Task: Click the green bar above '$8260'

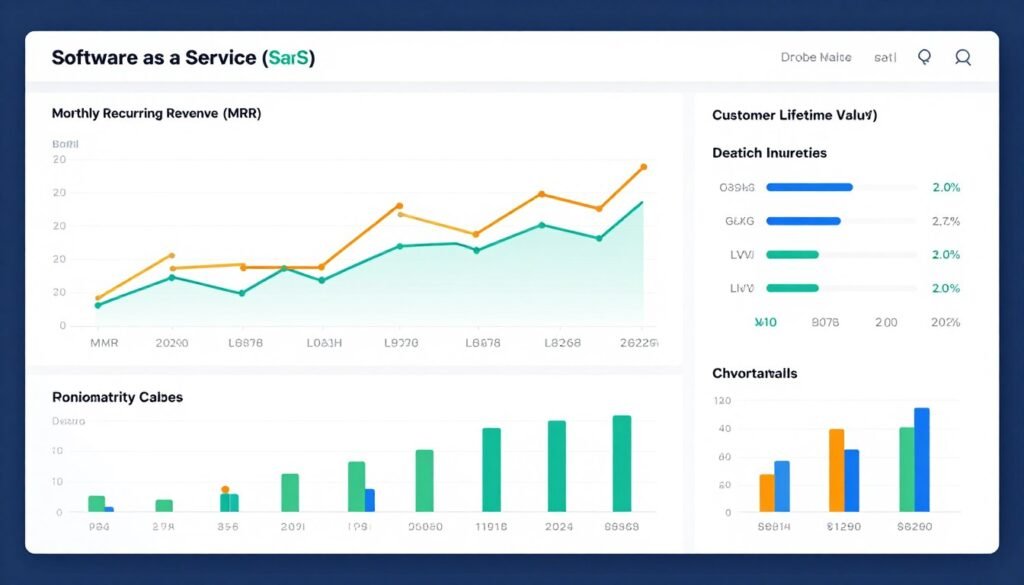Action: (x=906, y=469)
